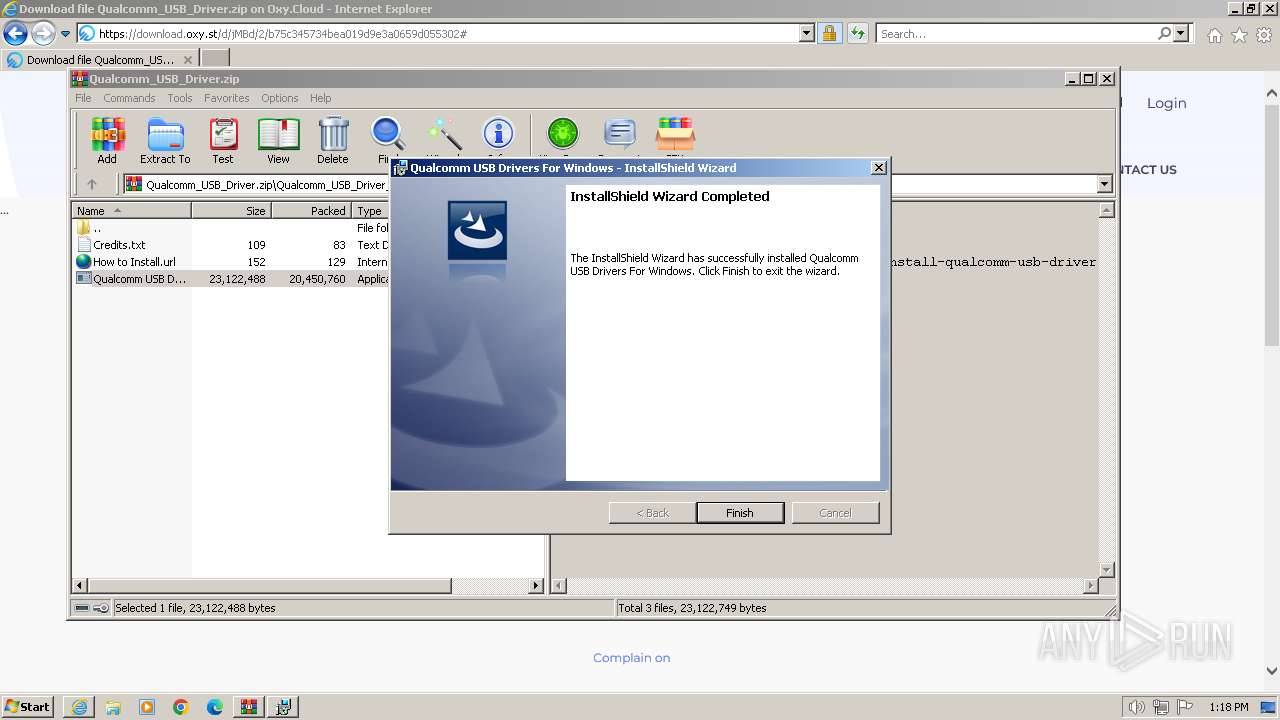
Task: Sort by Name column header
Action: click(x=131, y=211)
